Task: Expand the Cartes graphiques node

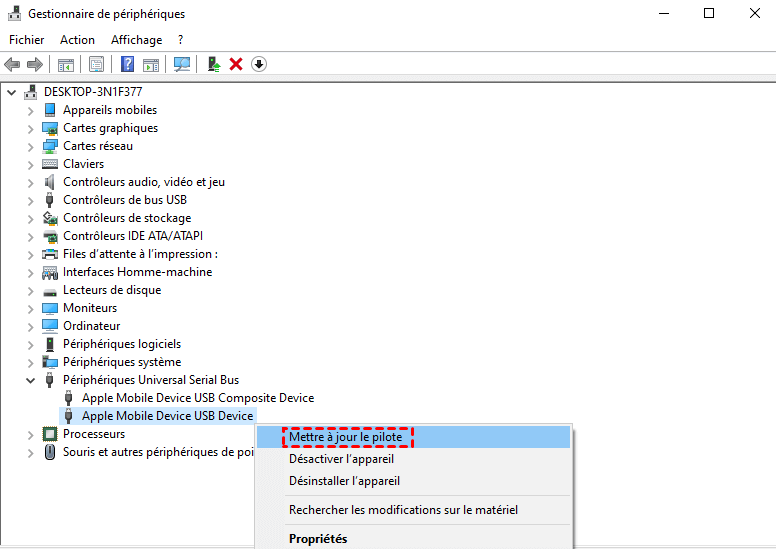Action: 30,128
